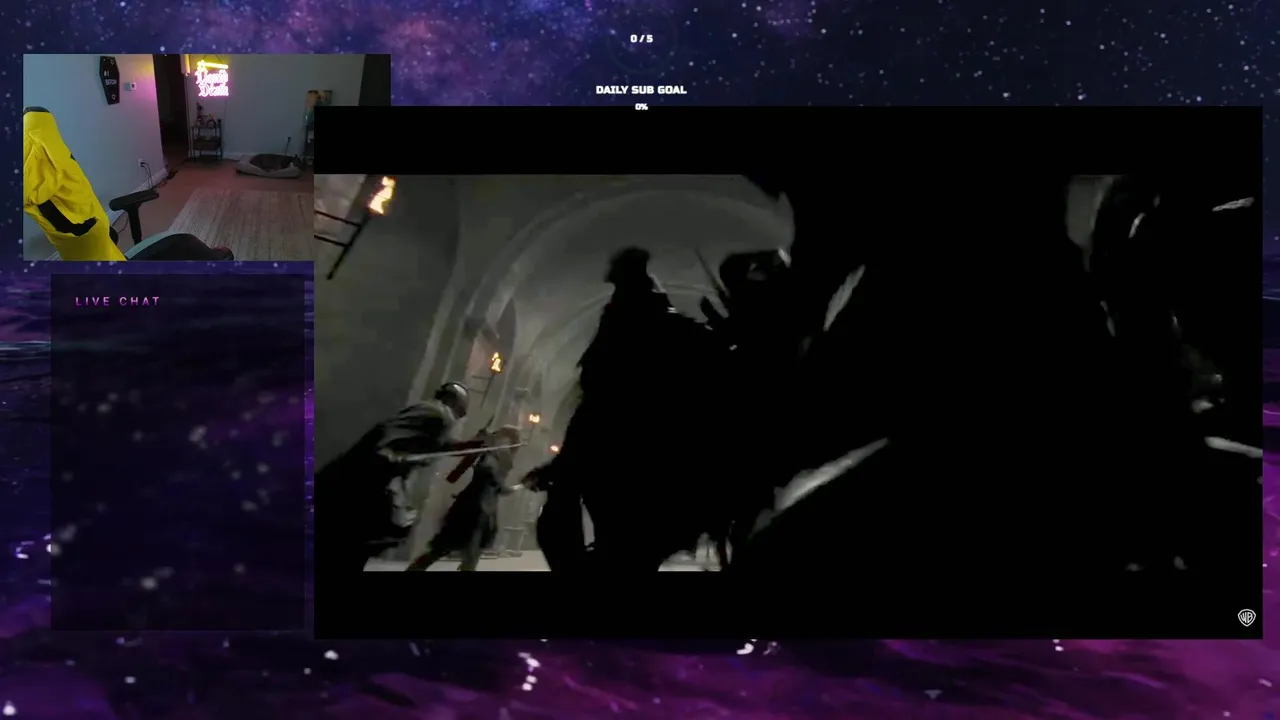Click the 0 / 5 sub counter
The image size is (1280, 720).
click(x=641, y=39)
